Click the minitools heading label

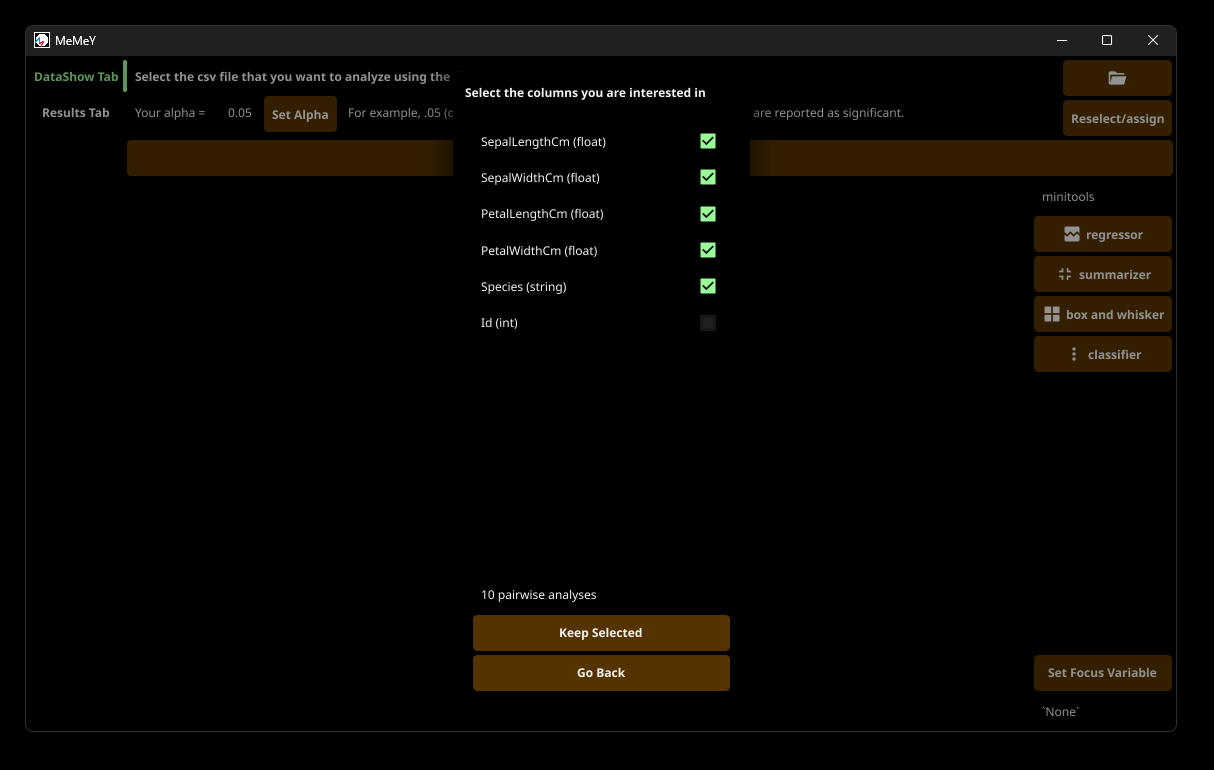tap(1068, 197)
